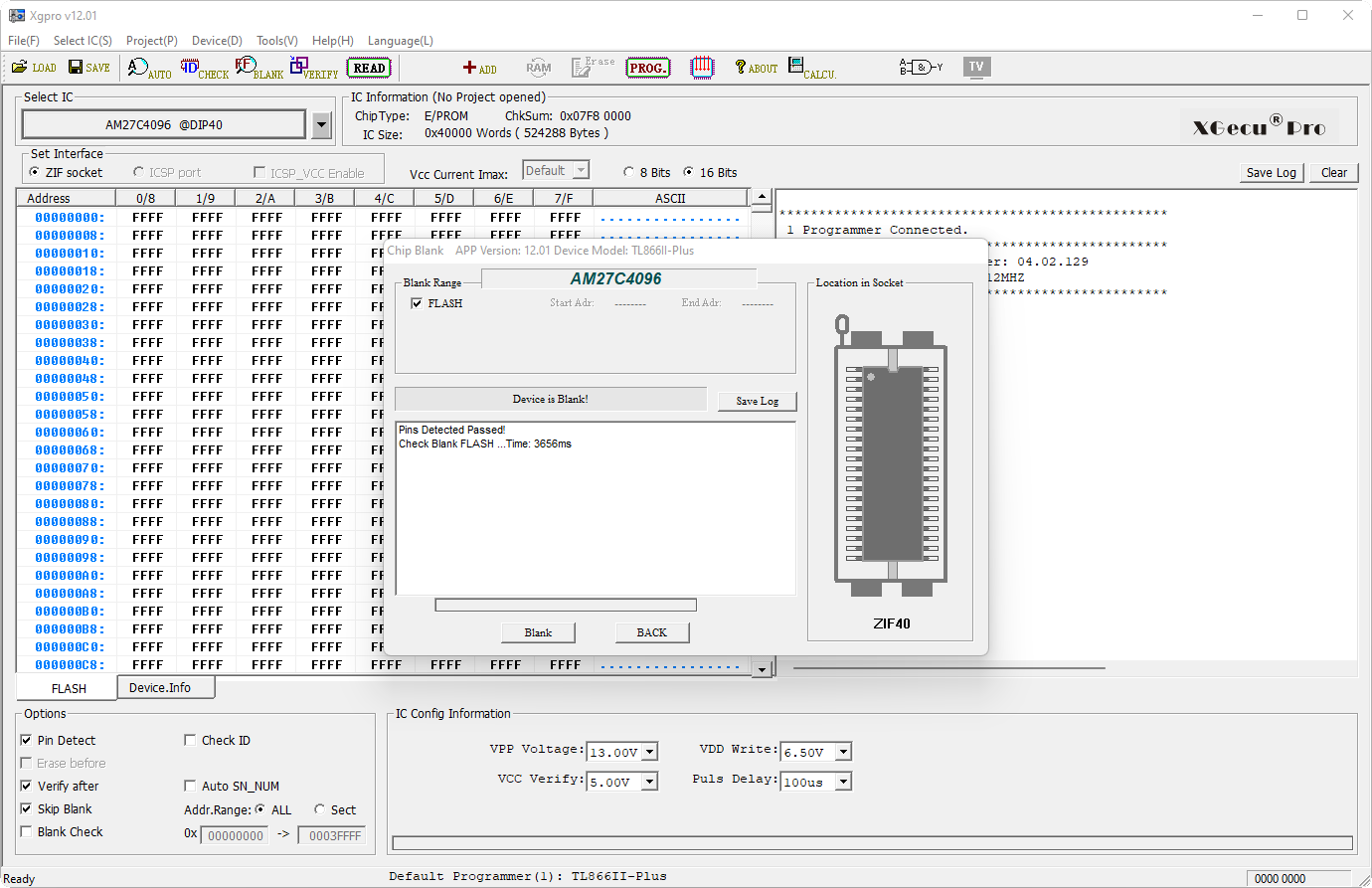Open the VDD Write dropdown

[843, 753]
